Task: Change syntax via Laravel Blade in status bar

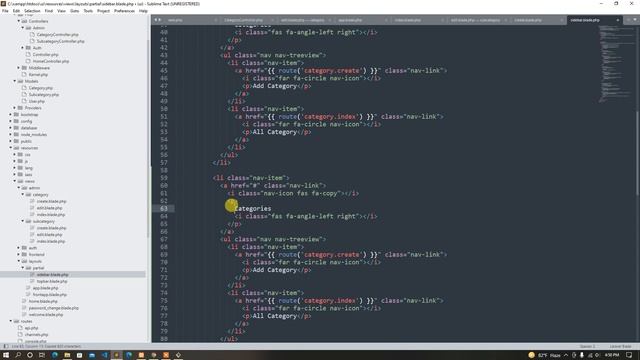Action: point(620,346)
